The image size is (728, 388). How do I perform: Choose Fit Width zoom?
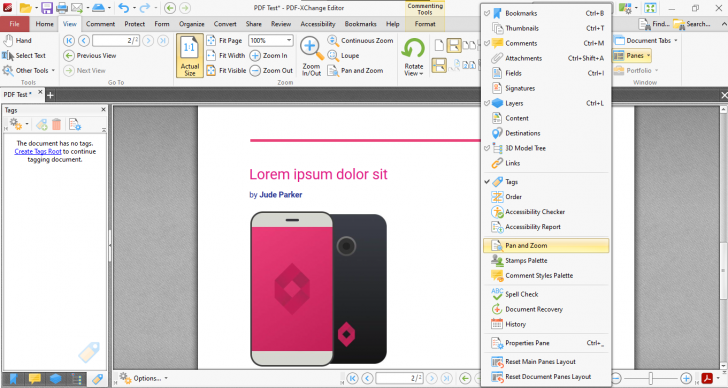(226, 55)
